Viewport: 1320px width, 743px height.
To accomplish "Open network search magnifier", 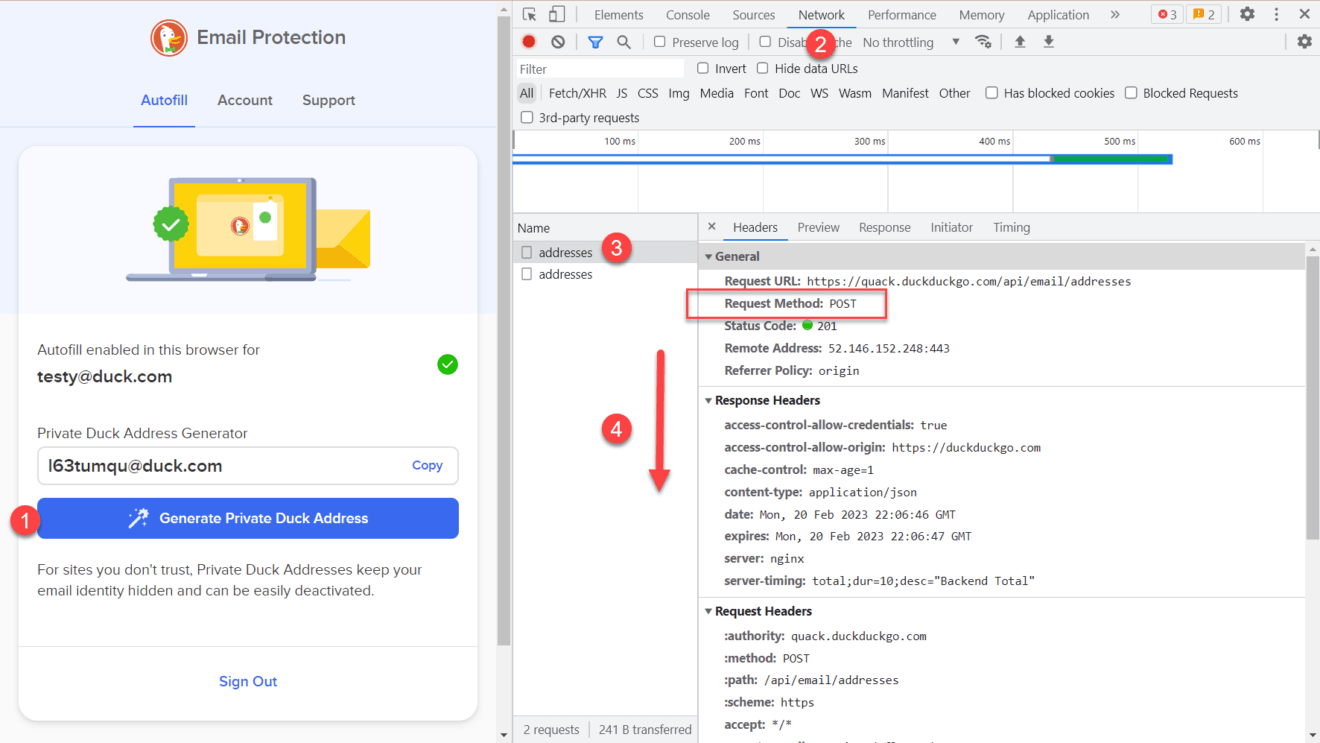I will pos(624,42).
